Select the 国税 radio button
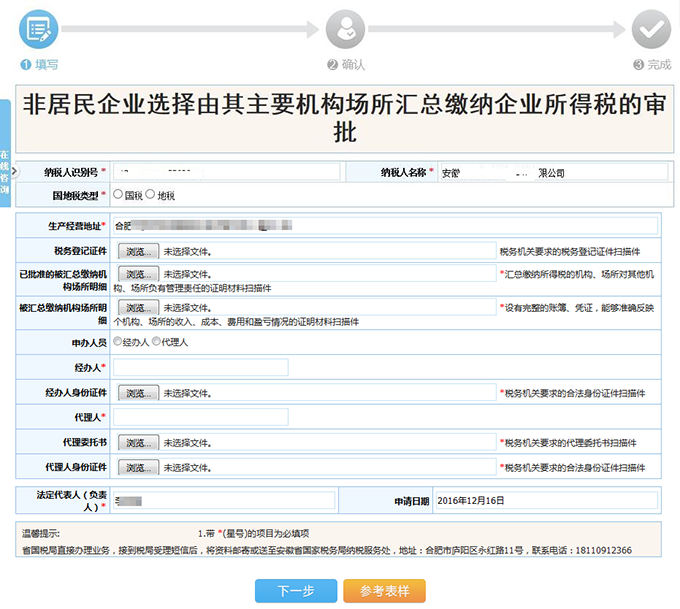The image size is (680, 609). click(x=118, y=195)
